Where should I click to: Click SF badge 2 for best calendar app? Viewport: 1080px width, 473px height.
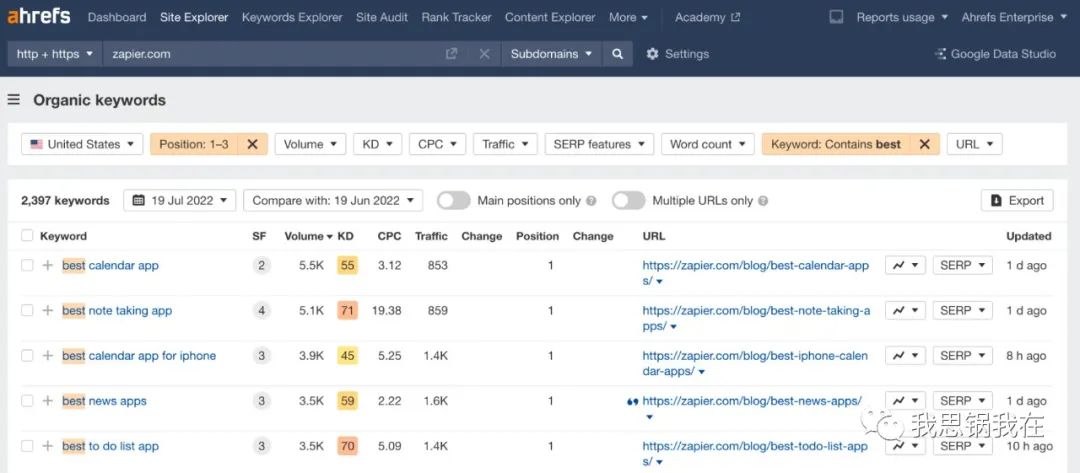click(x=261, y=265)
